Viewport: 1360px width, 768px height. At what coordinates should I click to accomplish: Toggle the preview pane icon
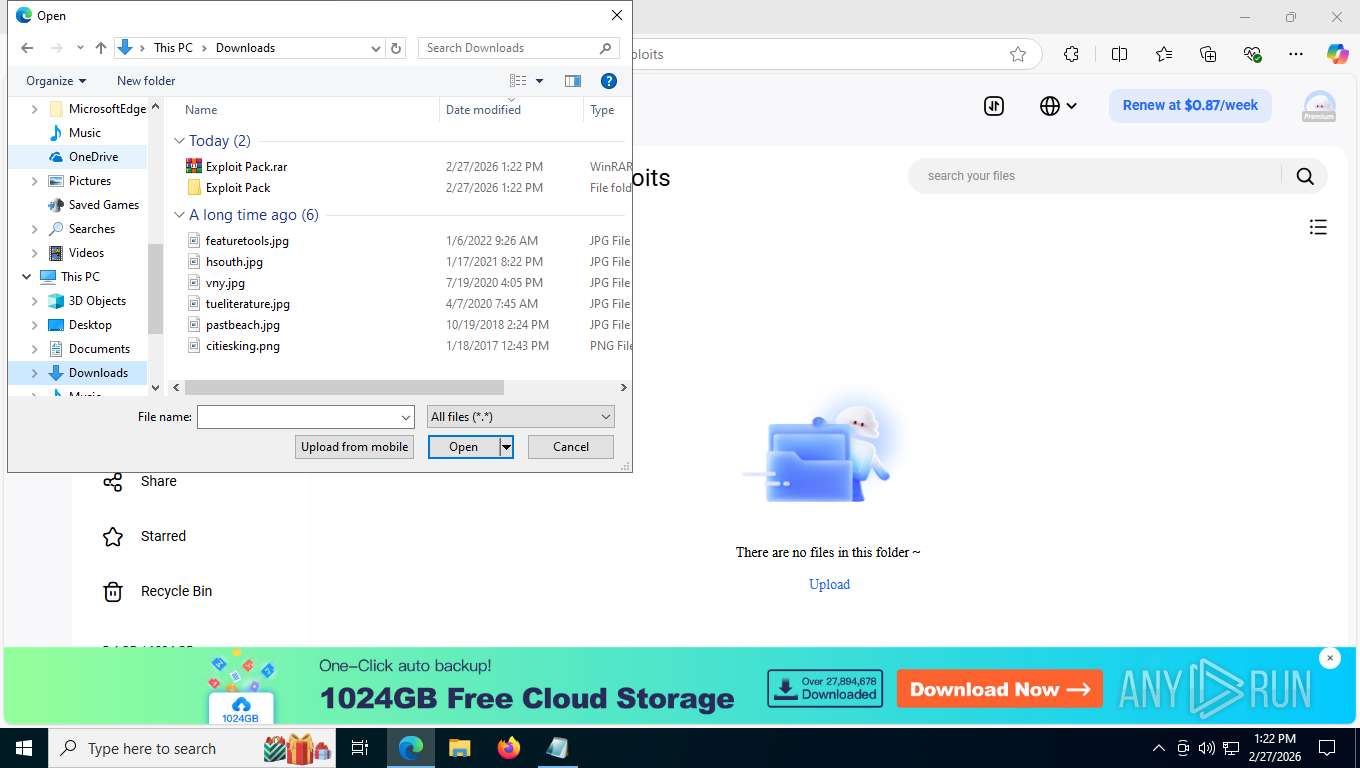pos(573,81)
